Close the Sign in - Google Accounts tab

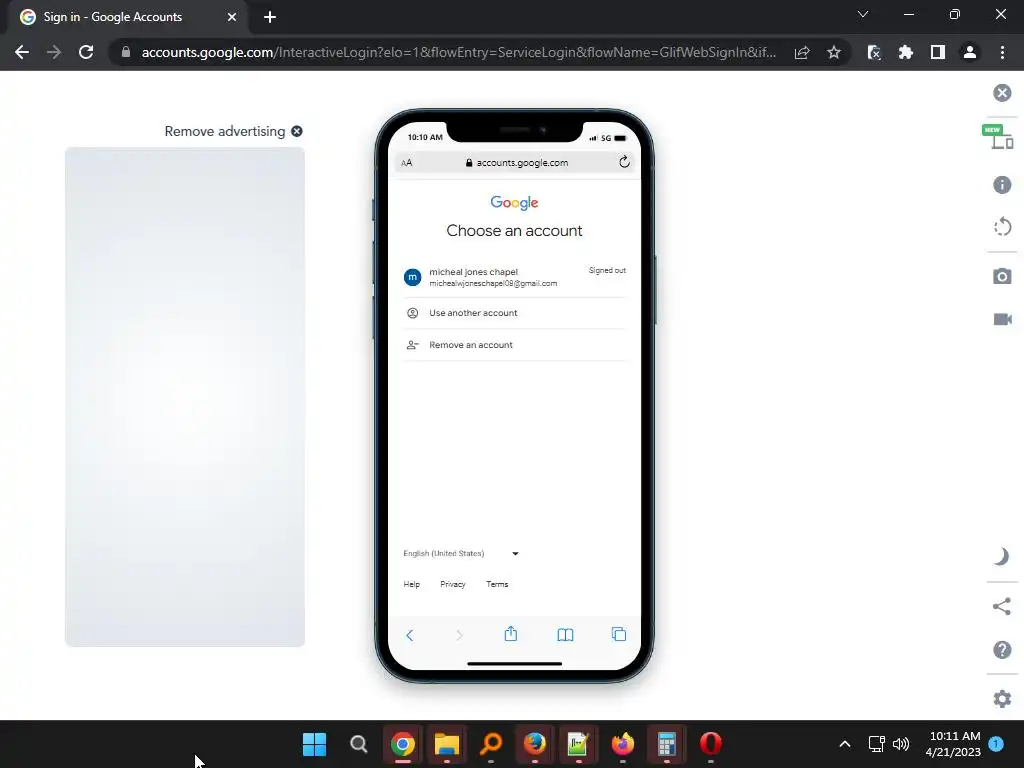pyautogui.click(x=232, y=17)
